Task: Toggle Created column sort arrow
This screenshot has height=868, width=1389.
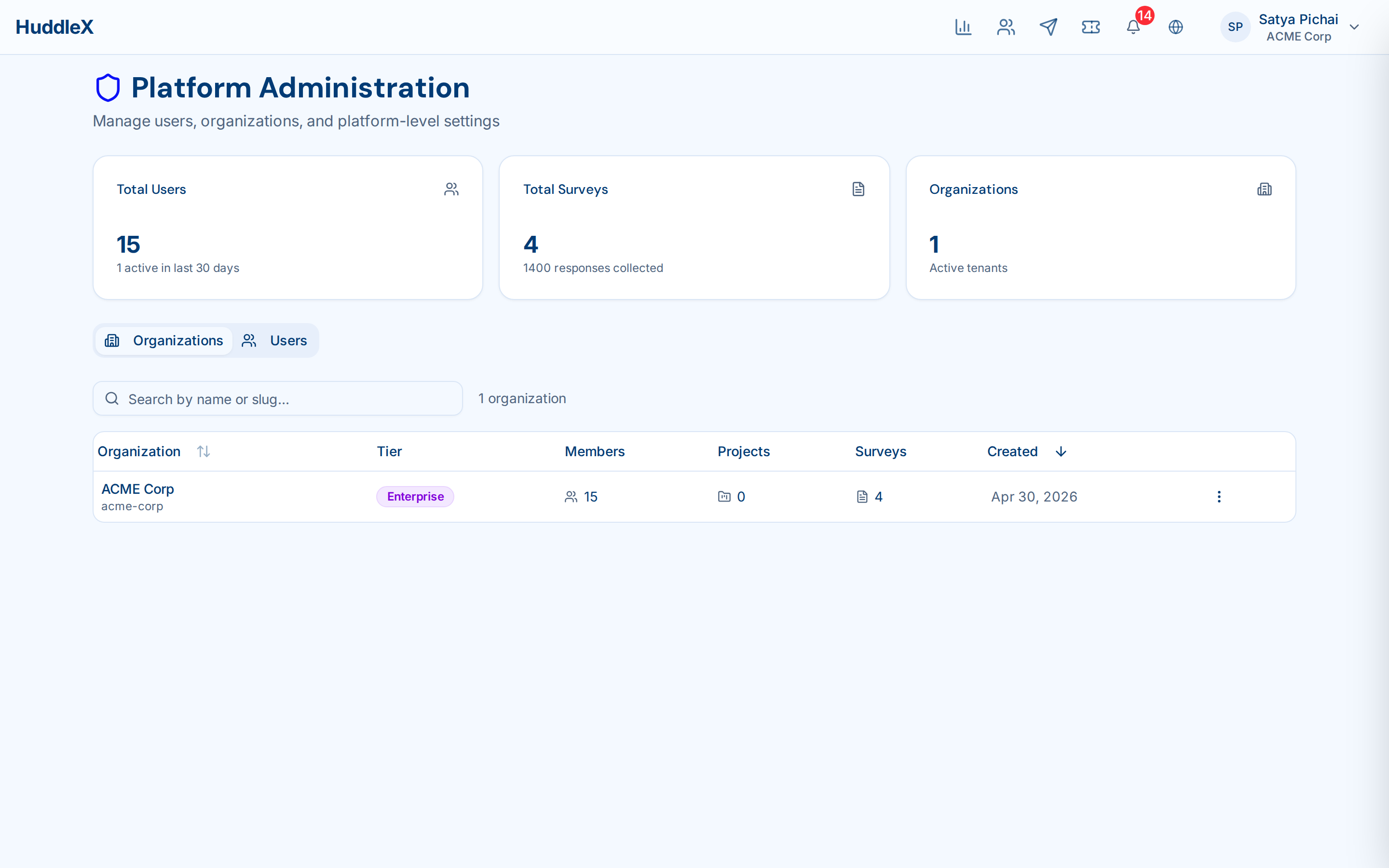Action: coord(1061,452)
